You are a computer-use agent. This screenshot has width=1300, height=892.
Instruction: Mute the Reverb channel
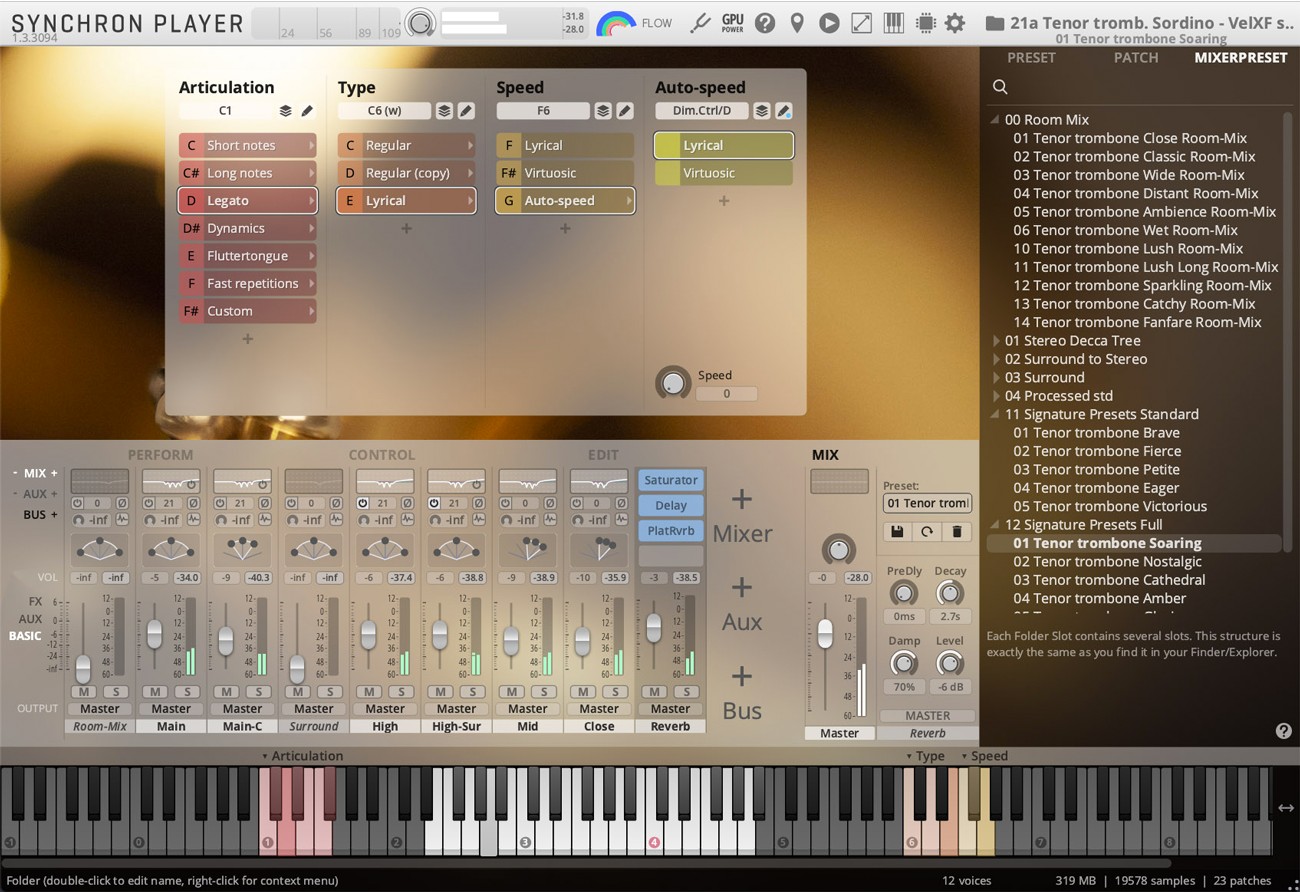tap(655, 692)
